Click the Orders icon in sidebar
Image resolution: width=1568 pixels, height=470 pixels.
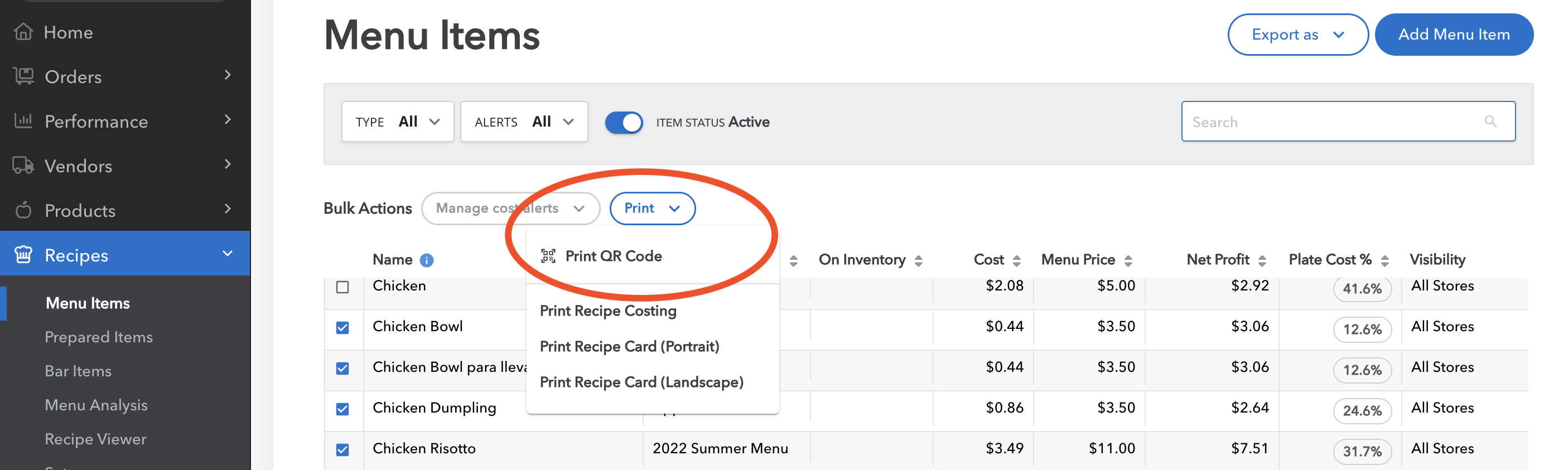[23, 76]
